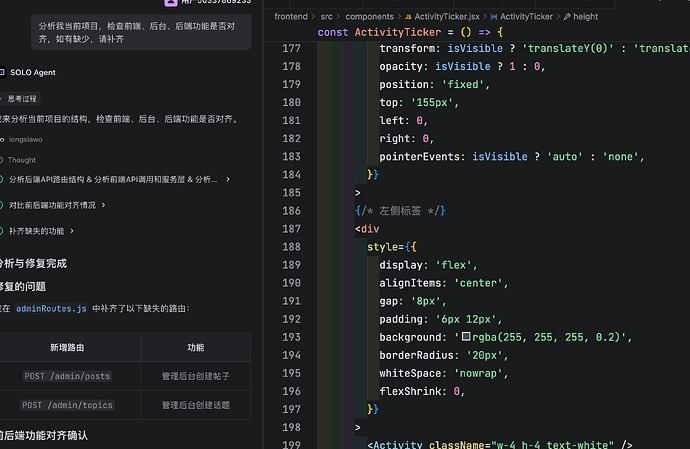This screenshot has height=449, width=690.
Task: Click the JS file icon in breadcrumb
Action: pos(408,17)
